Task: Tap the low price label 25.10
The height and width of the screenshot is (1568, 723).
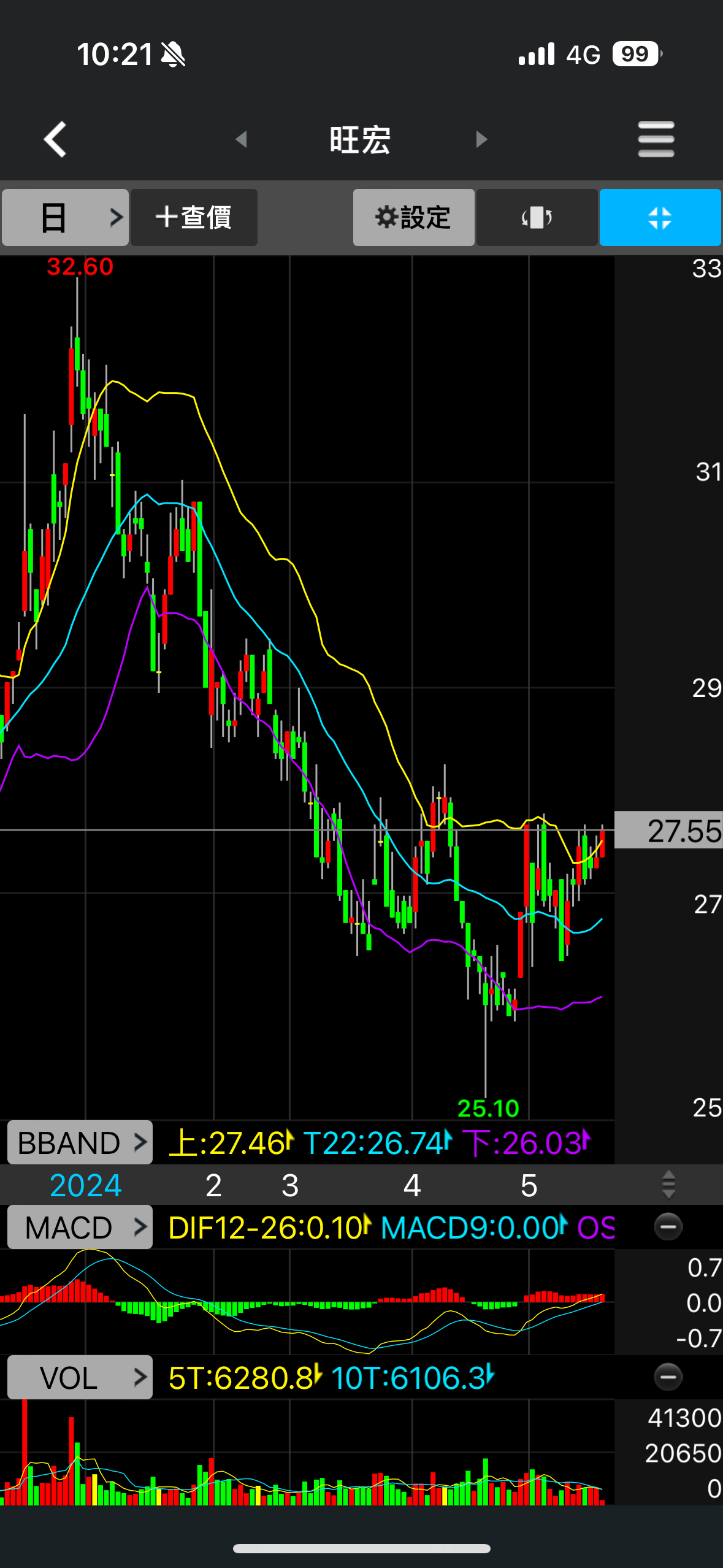Action: 488,1108
